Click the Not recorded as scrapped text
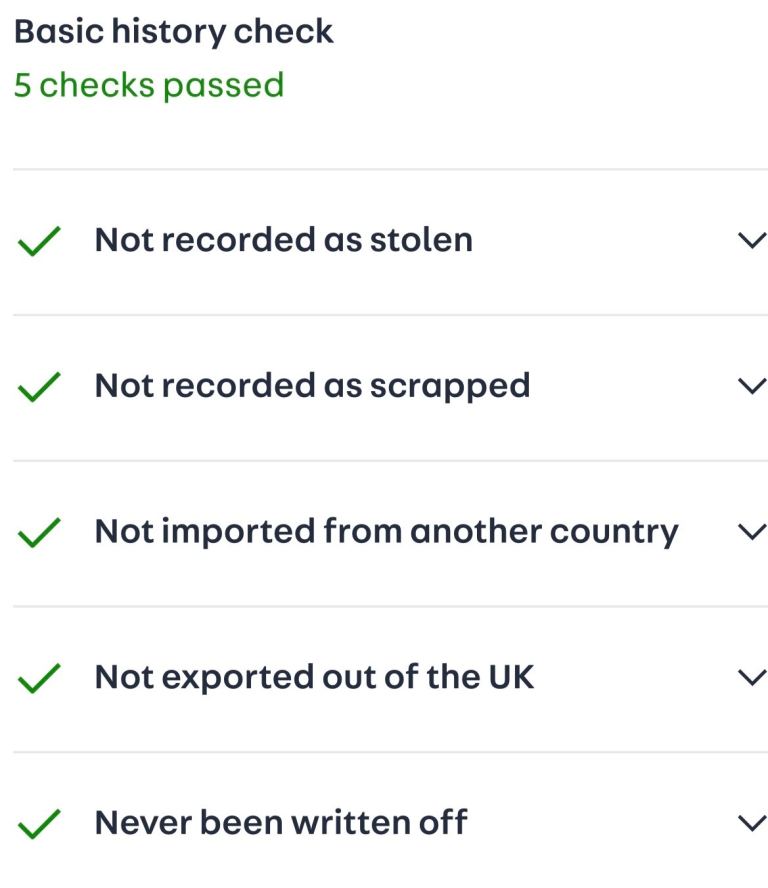768x888 pixels. pos(312,385)
